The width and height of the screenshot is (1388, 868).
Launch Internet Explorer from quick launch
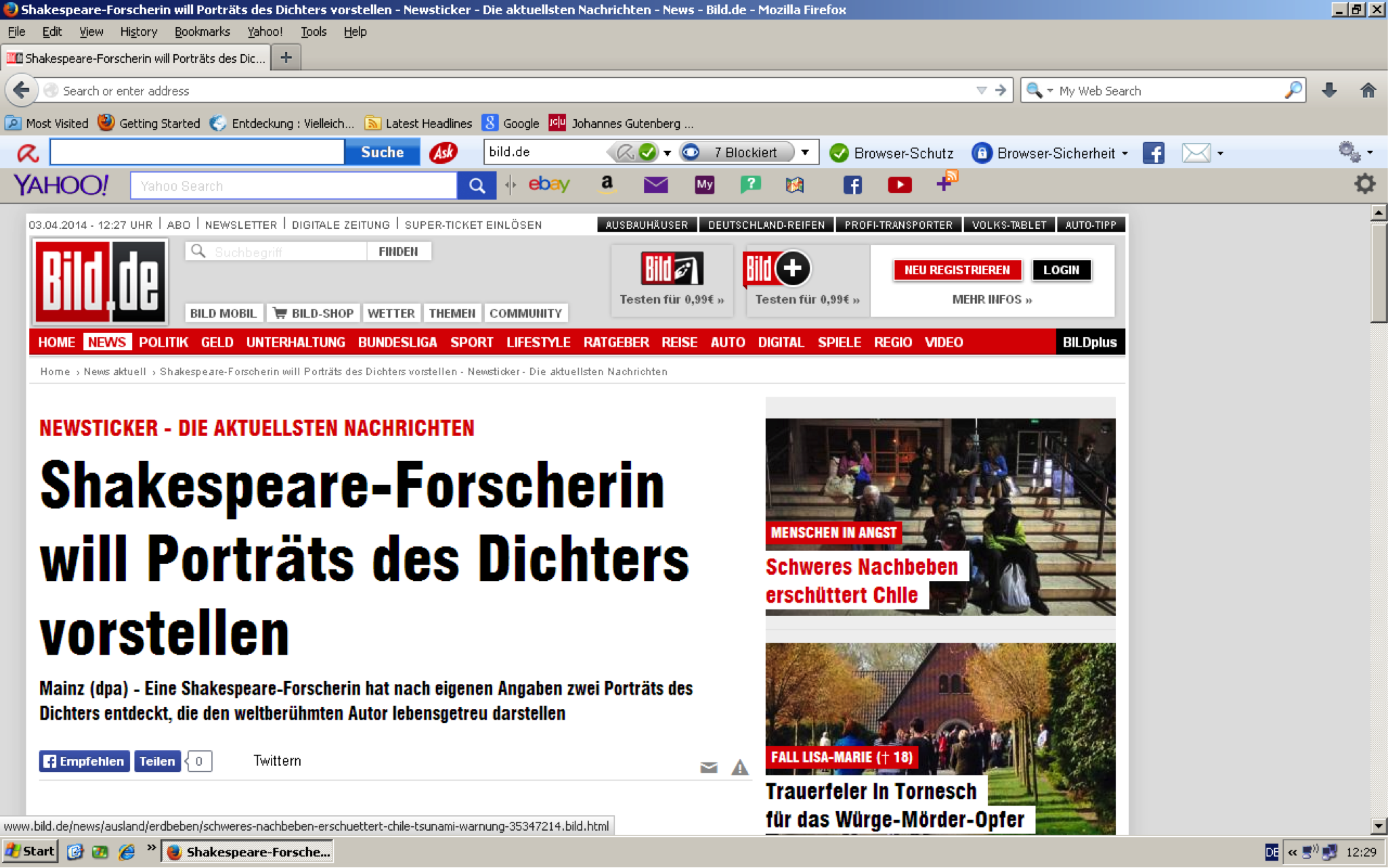click(x=127, y=852)
